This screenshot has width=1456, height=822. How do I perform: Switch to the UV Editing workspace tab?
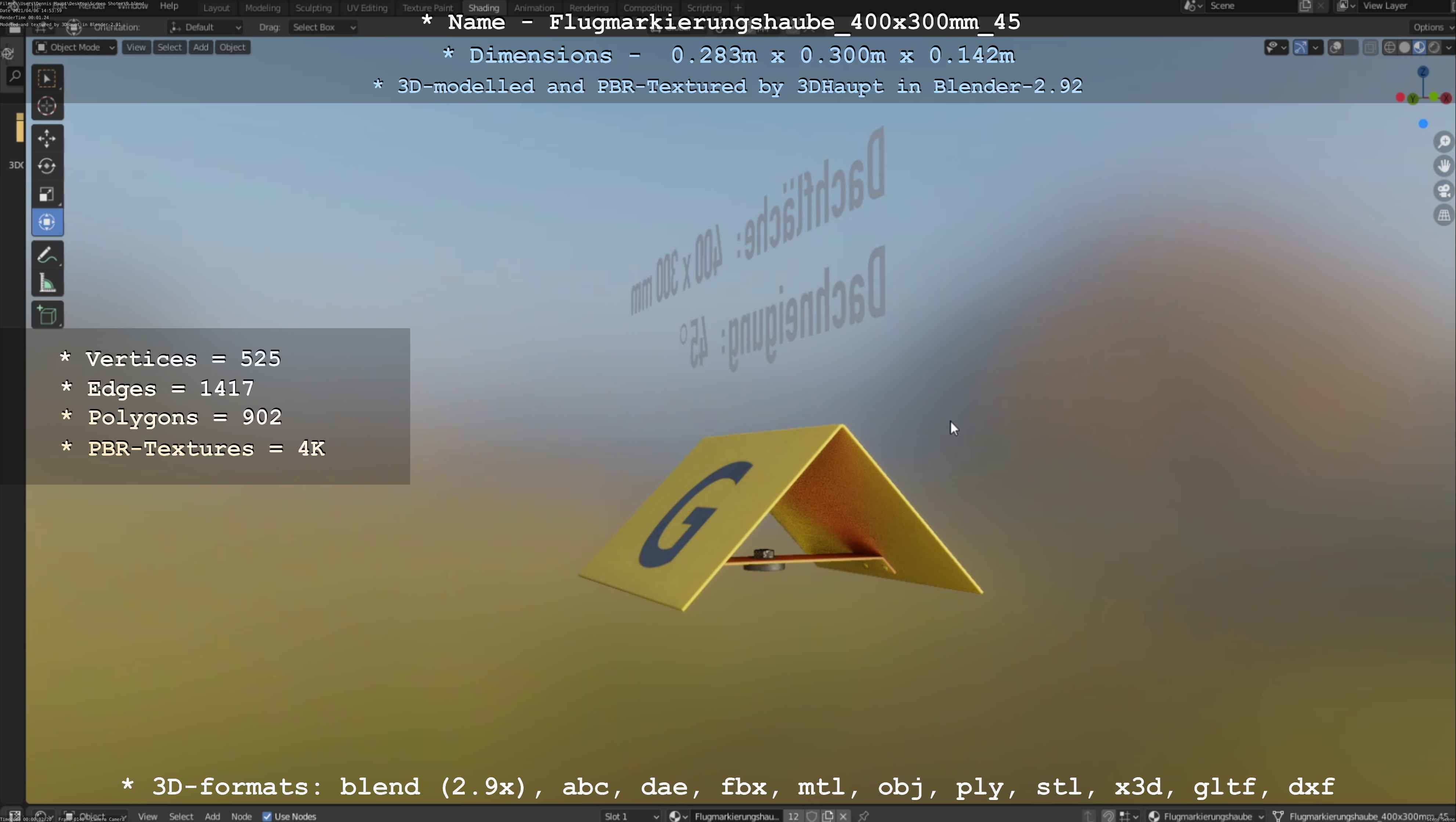pyautogui.click(x=367, y=8)
